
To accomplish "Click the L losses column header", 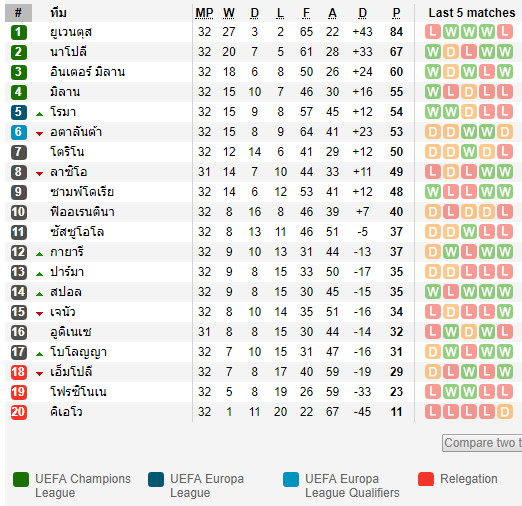I will coord(280,13).
